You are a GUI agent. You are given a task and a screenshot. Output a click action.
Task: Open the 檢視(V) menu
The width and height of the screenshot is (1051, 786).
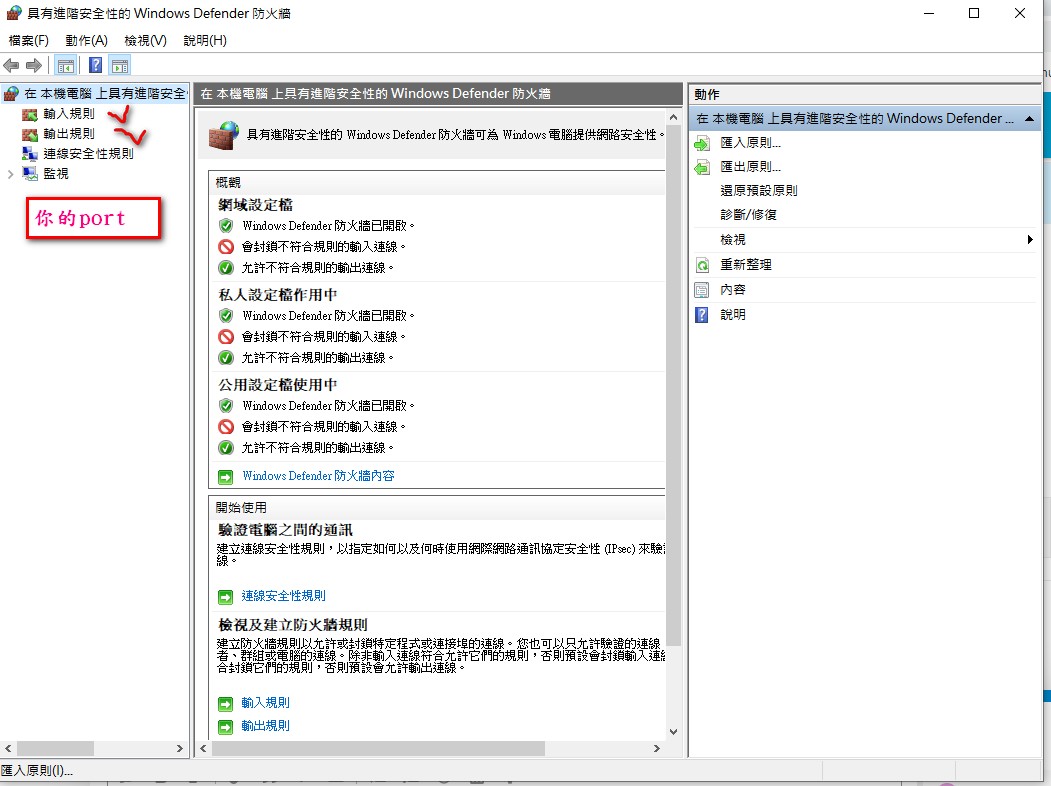point(145,41)
